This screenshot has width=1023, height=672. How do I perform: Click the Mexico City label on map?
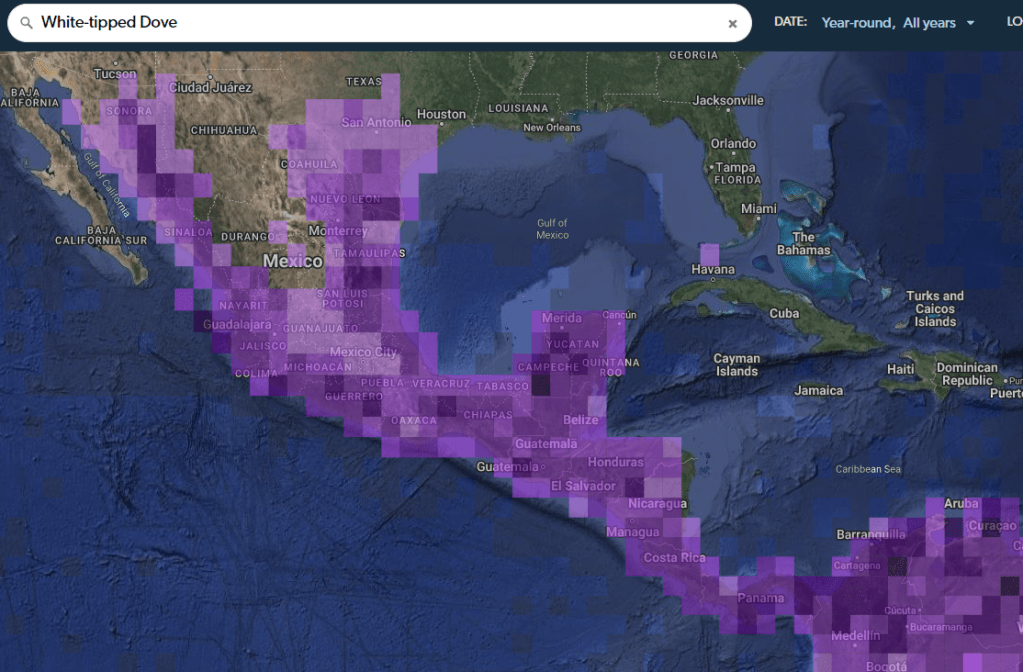(x=363, y=352)
